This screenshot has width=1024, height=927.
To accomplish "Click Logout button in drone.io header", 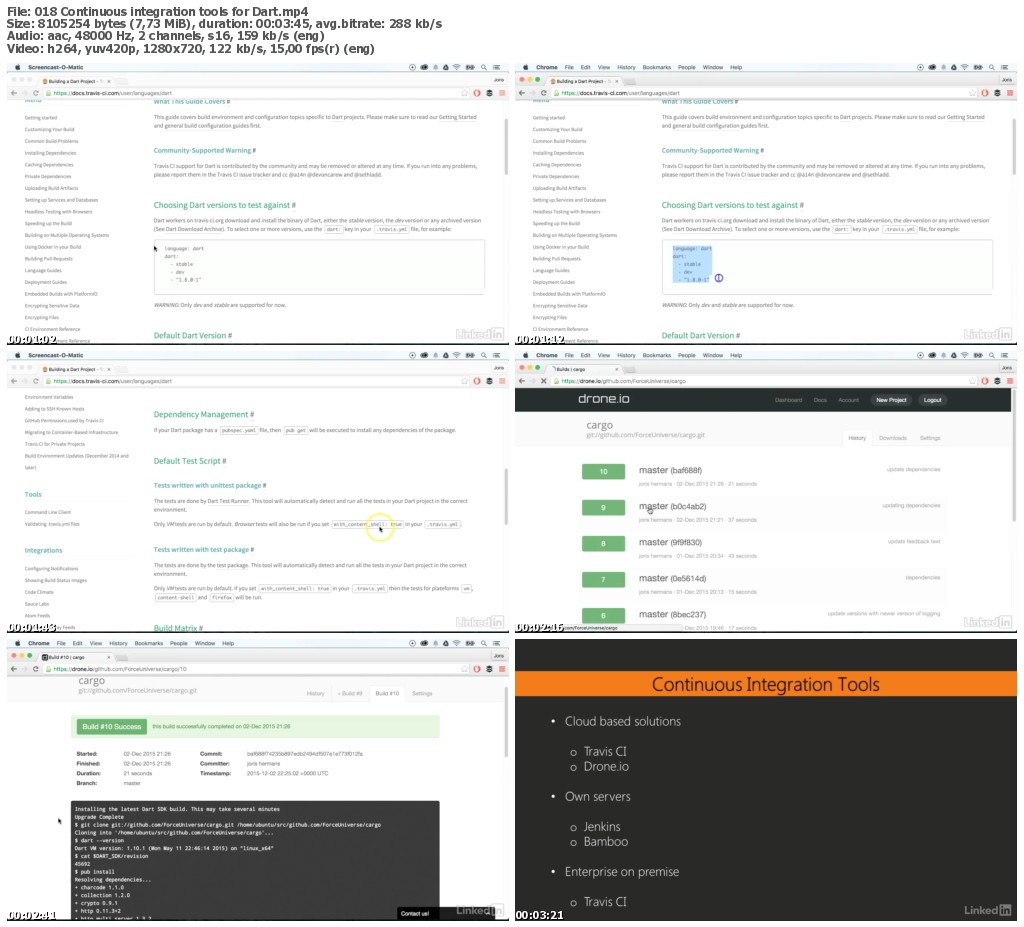I will (933, 400).
